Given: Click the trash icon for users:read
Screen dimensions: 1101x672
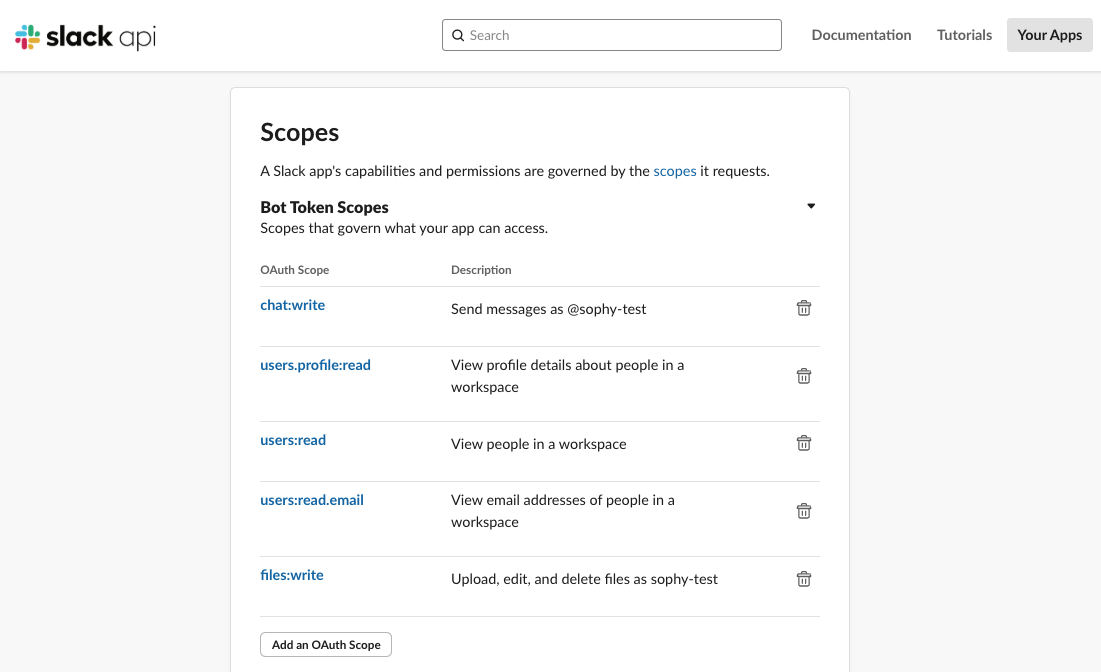Looking at the screenshot, I should (x=804, y=443).
